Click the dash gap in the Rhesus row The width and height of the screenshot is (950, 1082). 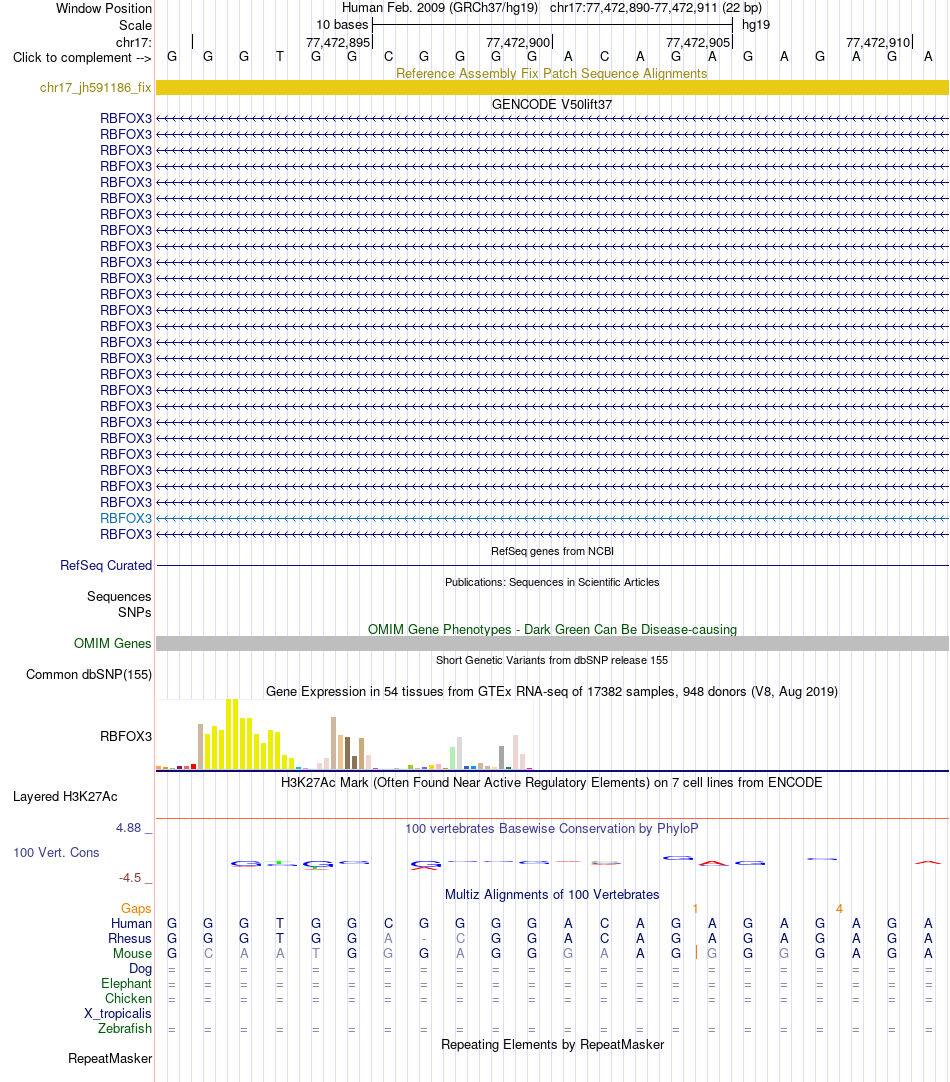point(424,938)
